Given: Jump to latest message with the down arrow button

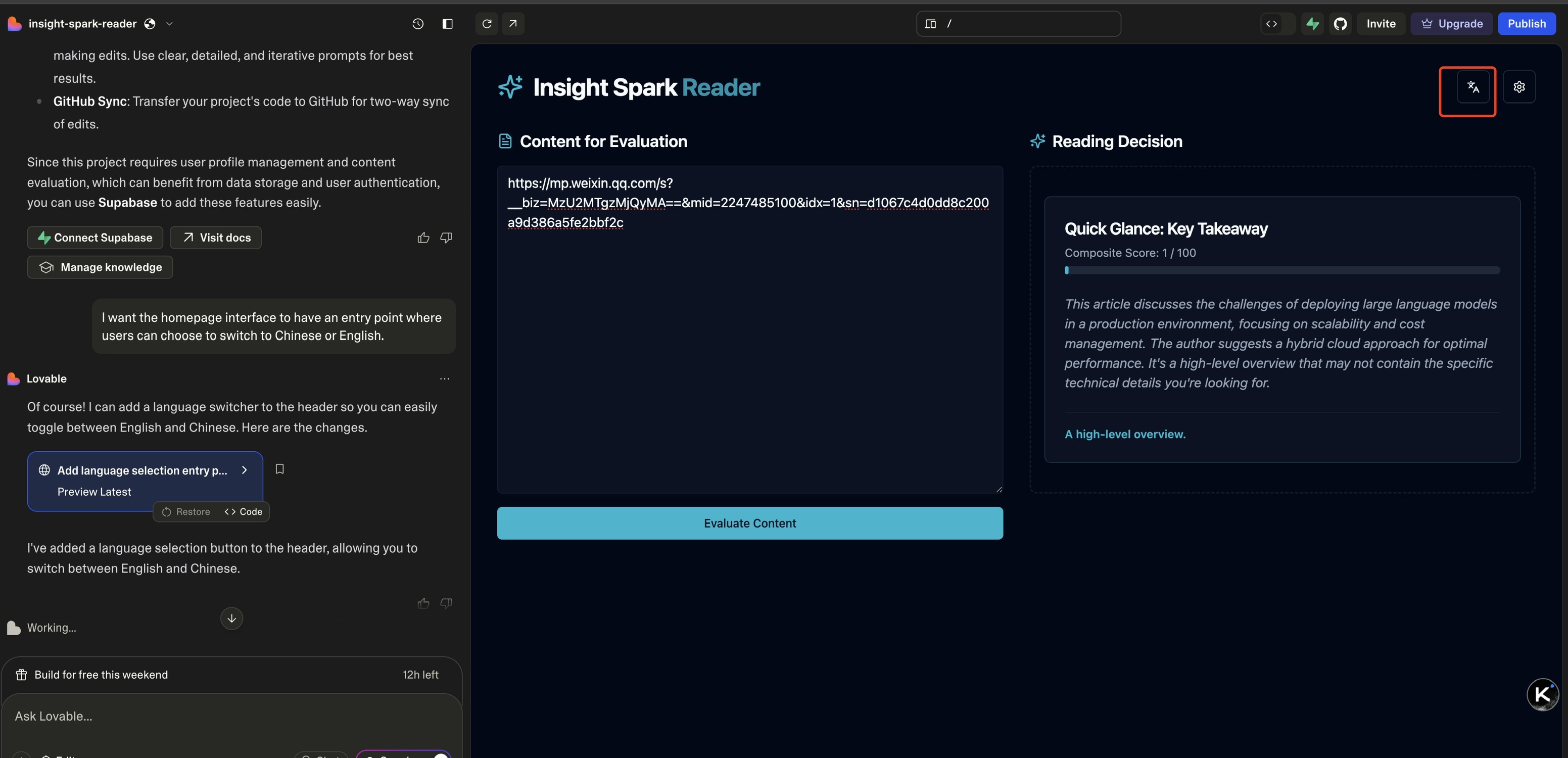Looking at the screenshot, I should tap(231, 619).
